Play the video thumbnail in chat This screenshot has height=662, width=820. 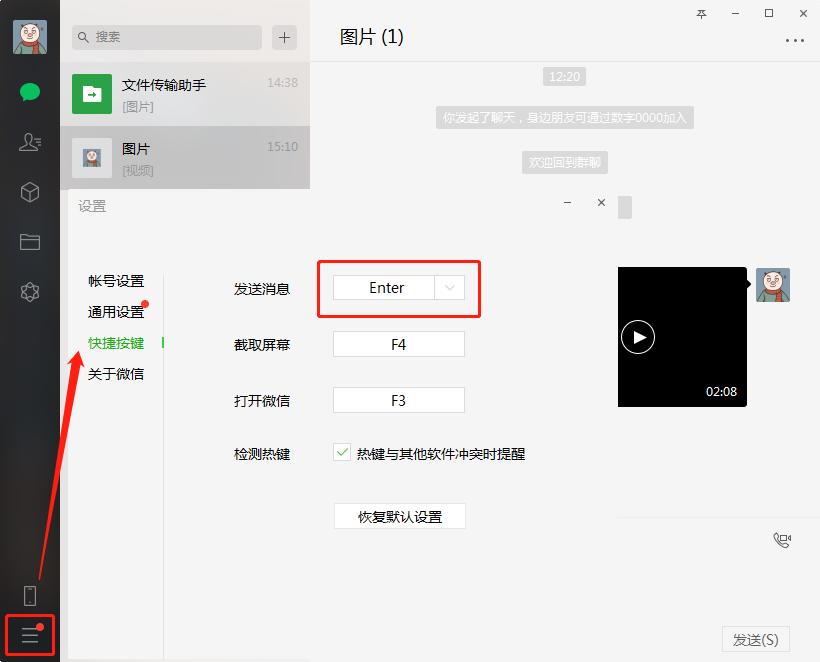click(638, 337)
